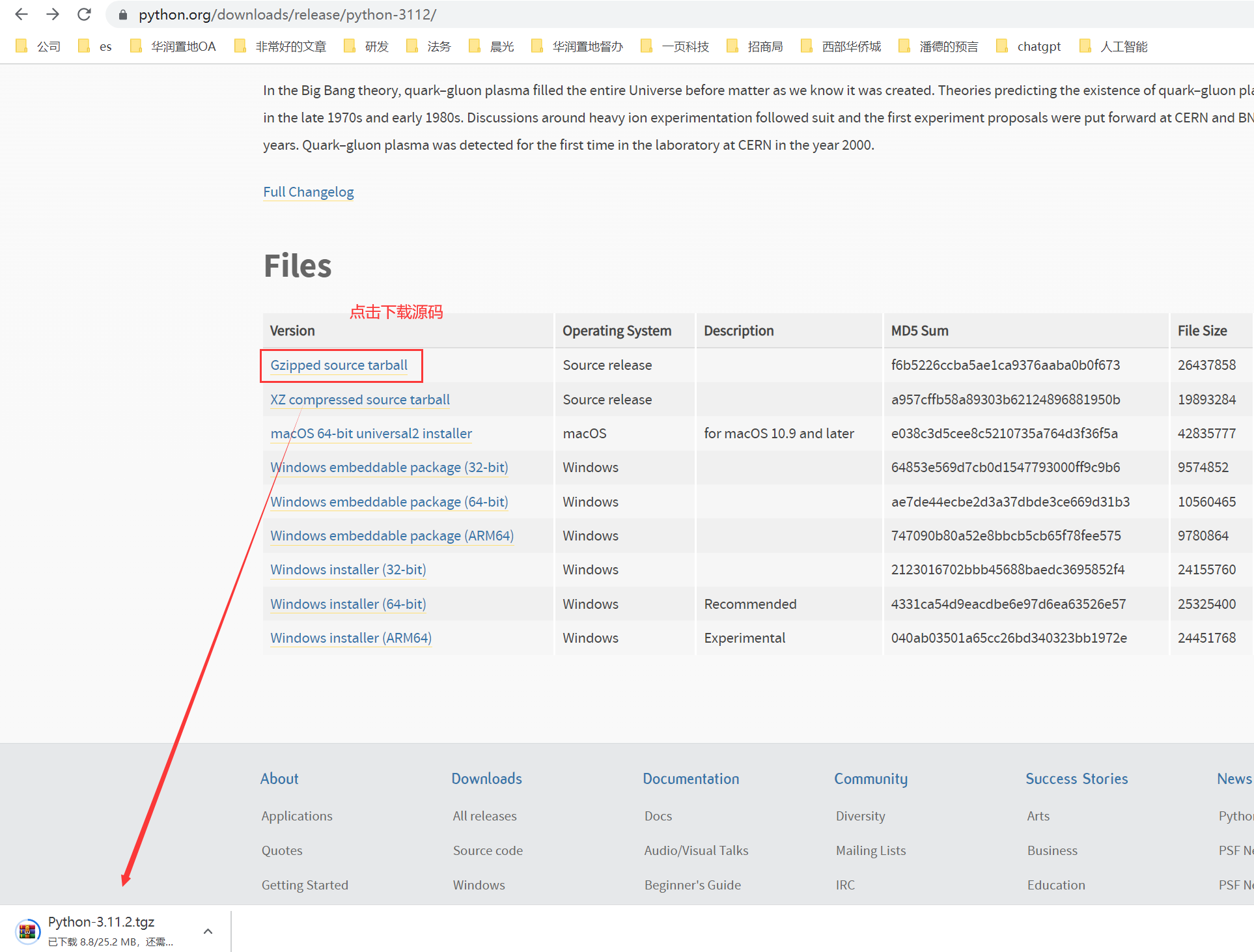Screen dimensions: 1254x952
Task: Open the Business footer link
Action: [1052, 850]
